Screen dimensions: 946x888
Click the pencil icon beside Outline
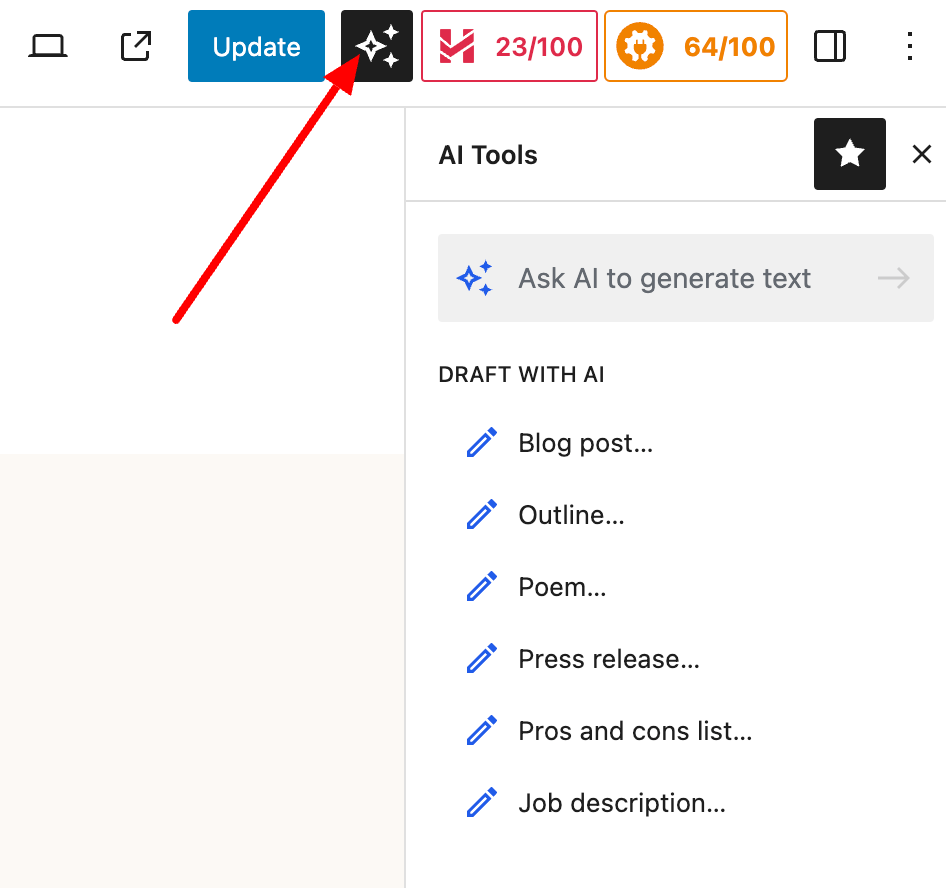click(x=481, y=515)
